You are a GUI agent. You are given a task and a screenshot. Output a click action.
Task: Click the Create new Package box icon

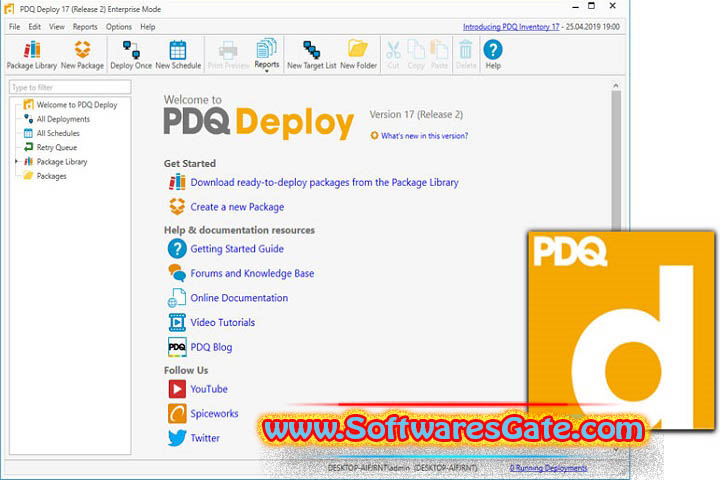(177, 207)
